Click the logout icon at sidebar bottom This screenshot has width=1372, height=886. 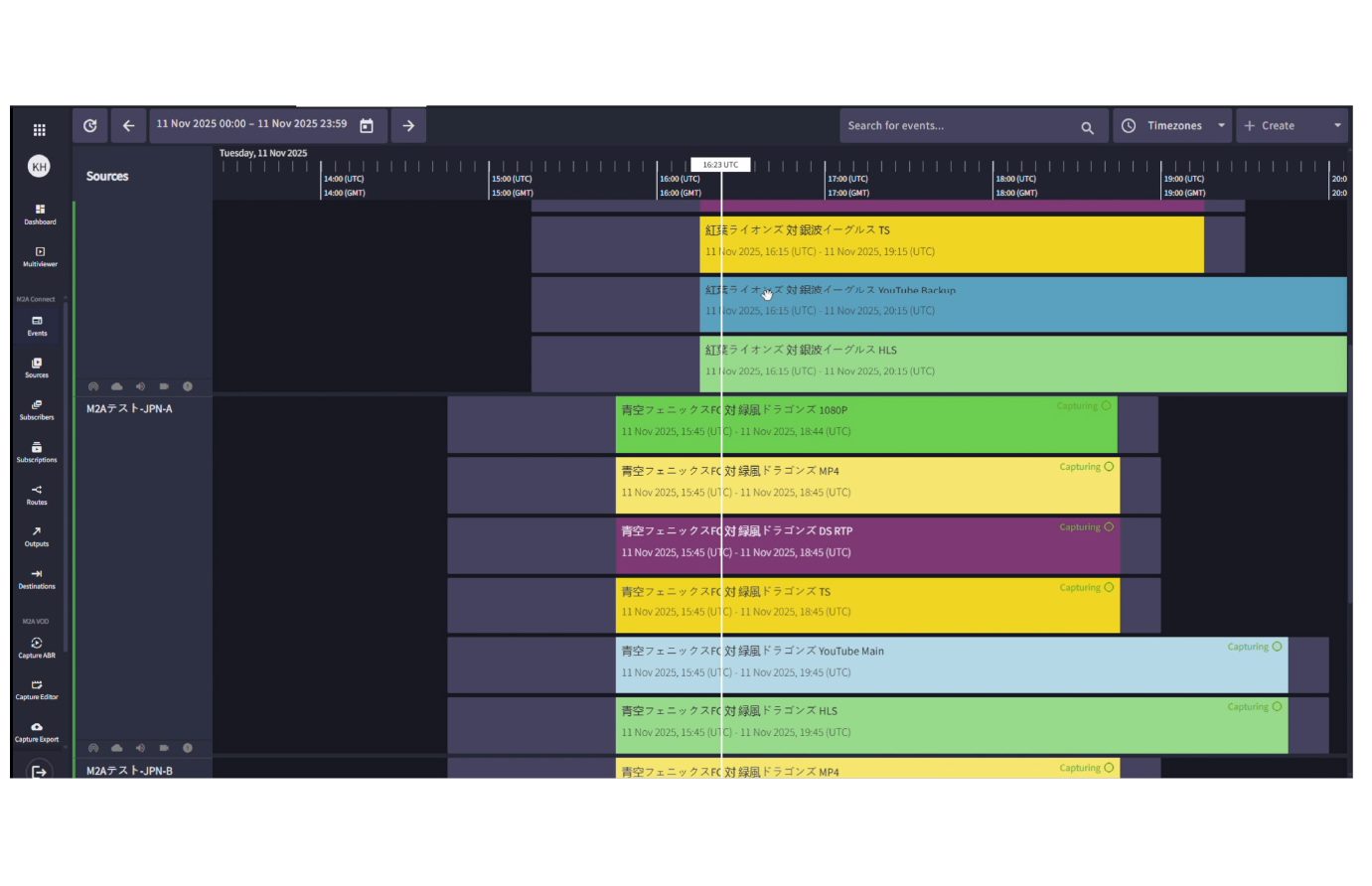tap(39, 771)
